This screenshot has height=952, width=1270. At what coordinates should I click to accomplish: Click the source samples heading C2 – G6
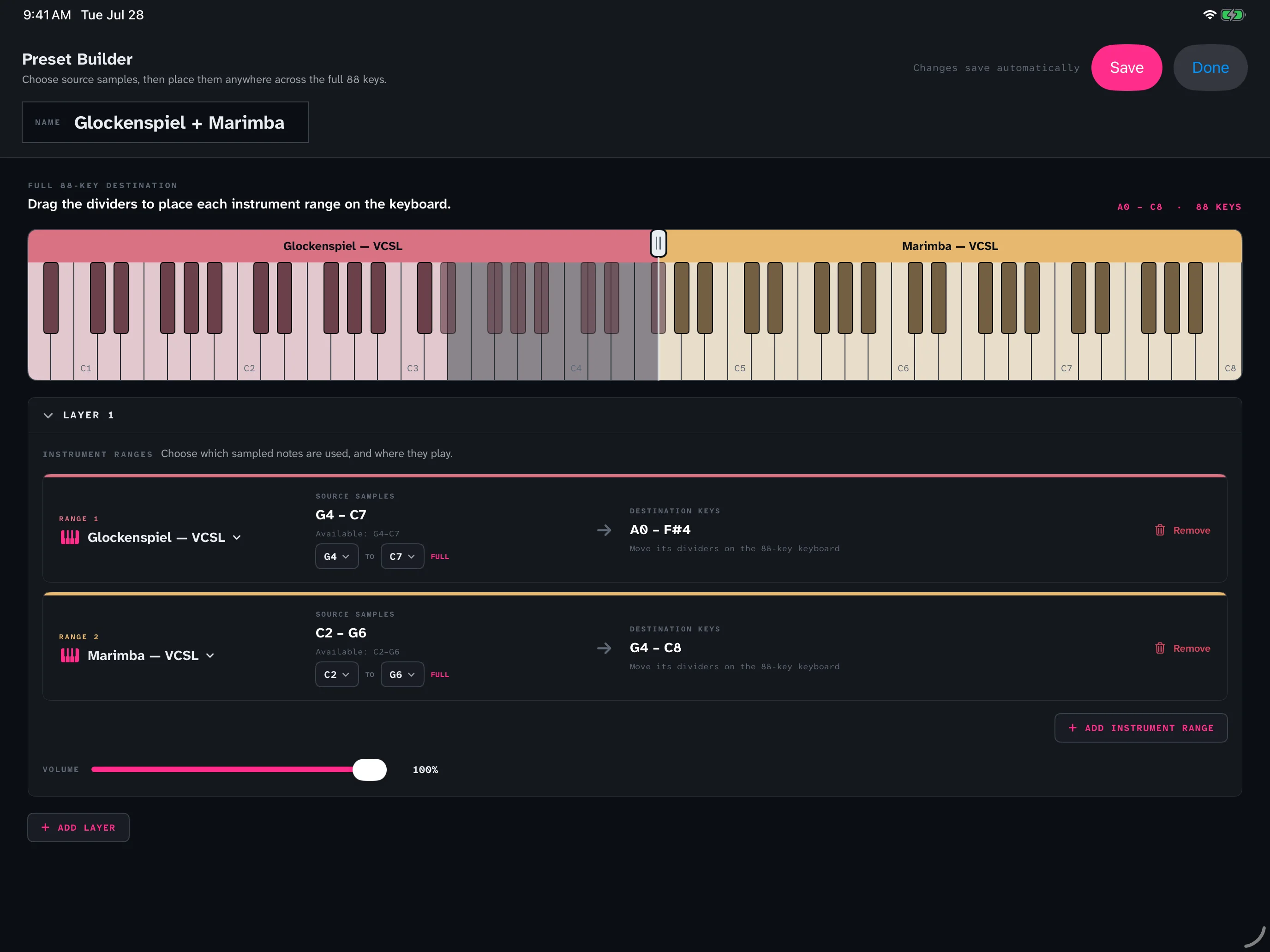pos(341,633)
